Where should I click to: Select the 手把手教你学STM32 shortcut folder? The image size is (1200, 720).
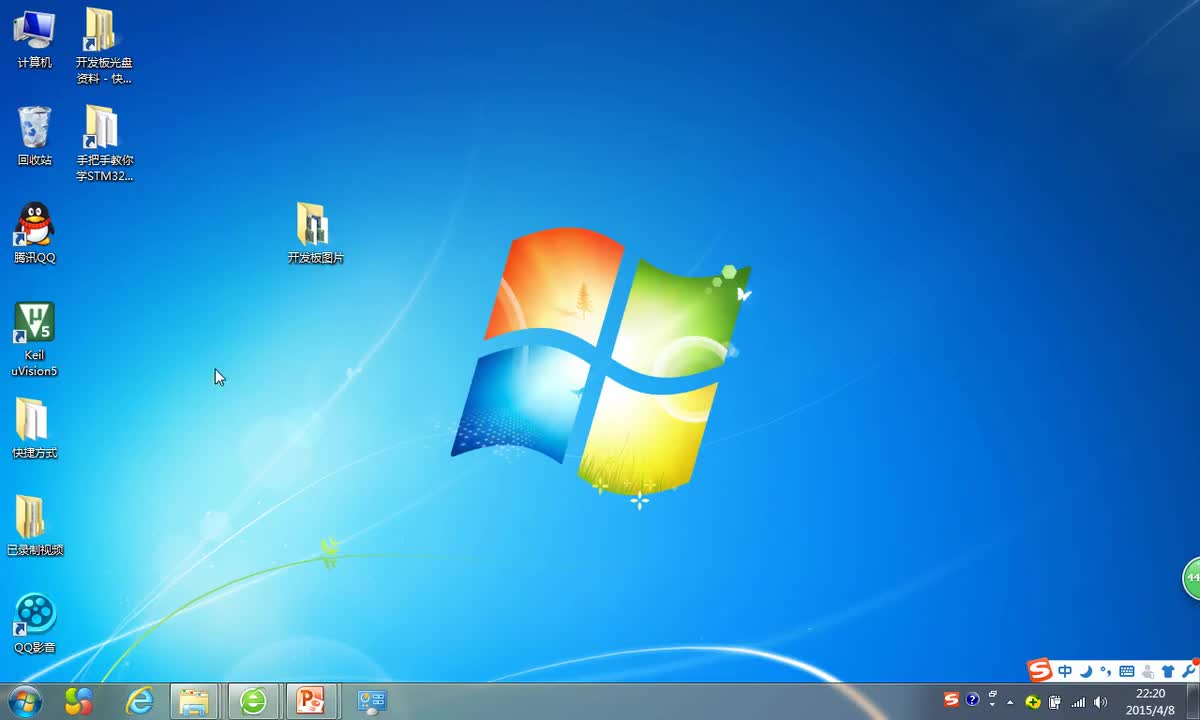click(105, 143)
